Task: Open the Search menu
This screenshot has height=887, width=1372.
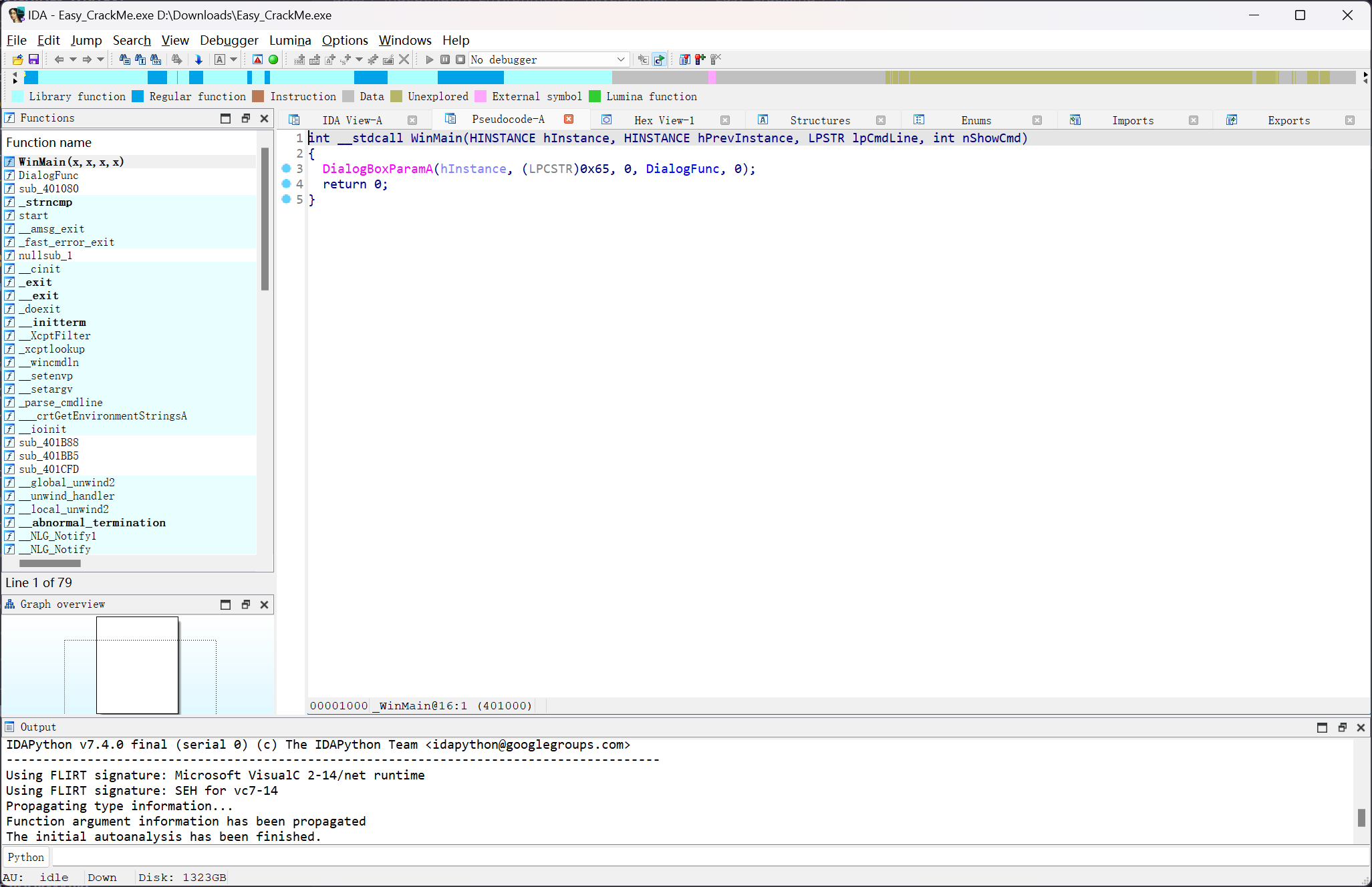Action: click(132, 40)
